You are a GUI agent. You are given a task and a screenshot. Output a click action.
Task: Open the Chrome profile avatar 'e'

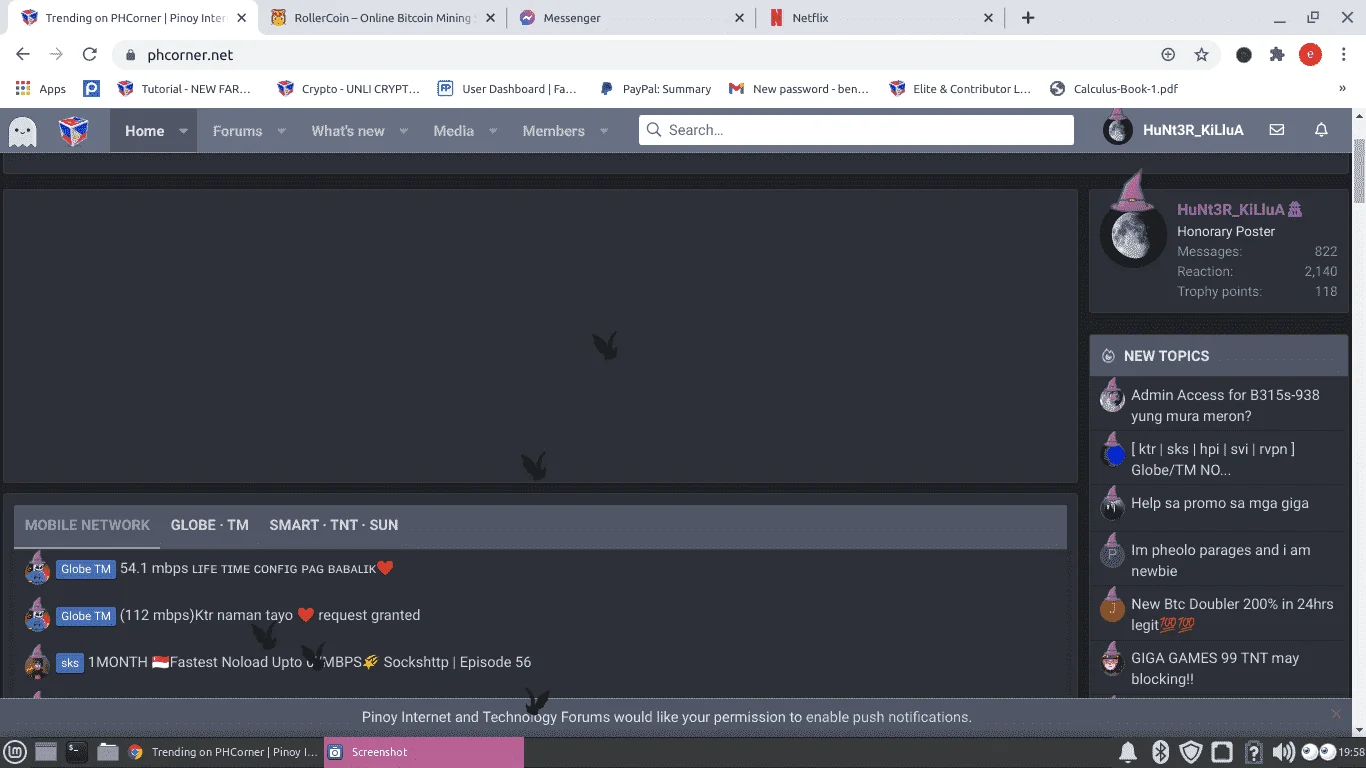(1310, 55)
